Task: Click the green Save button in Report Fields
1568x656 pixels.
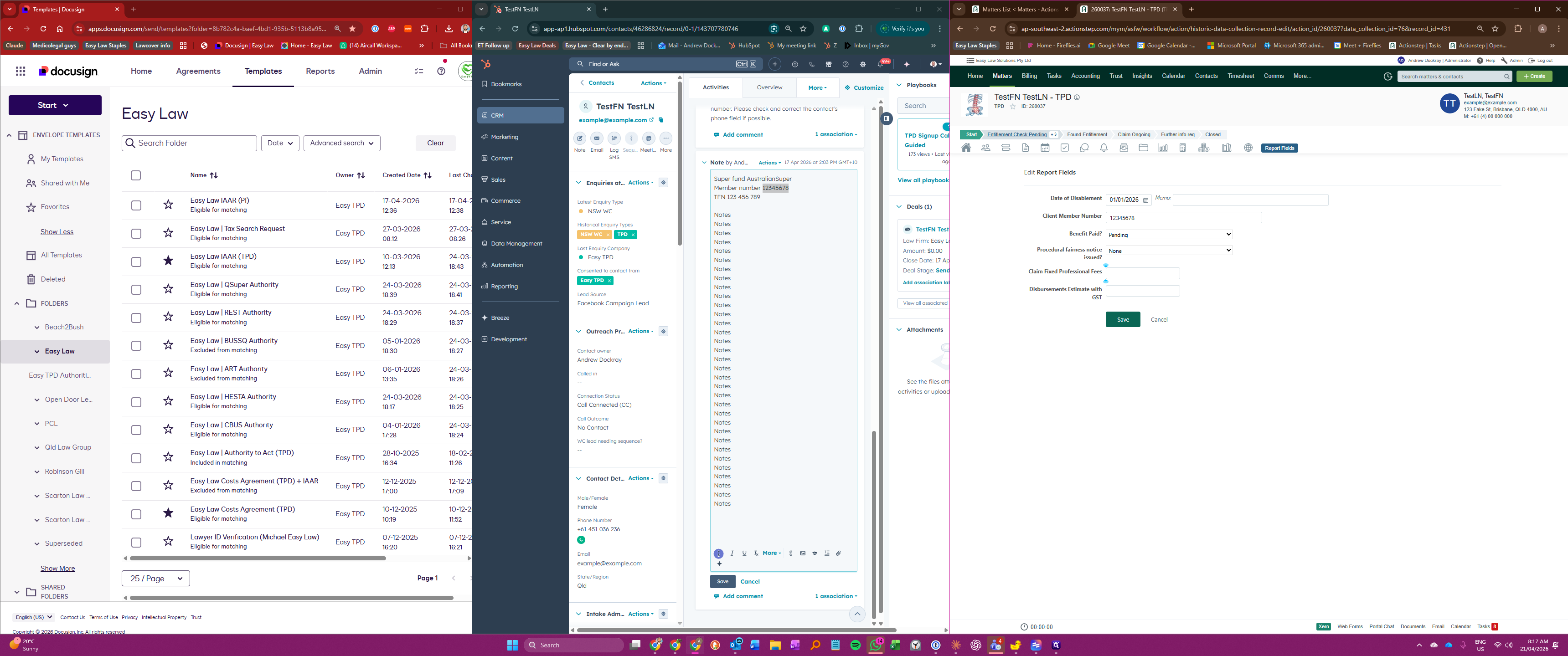Action: [1122, 319]
